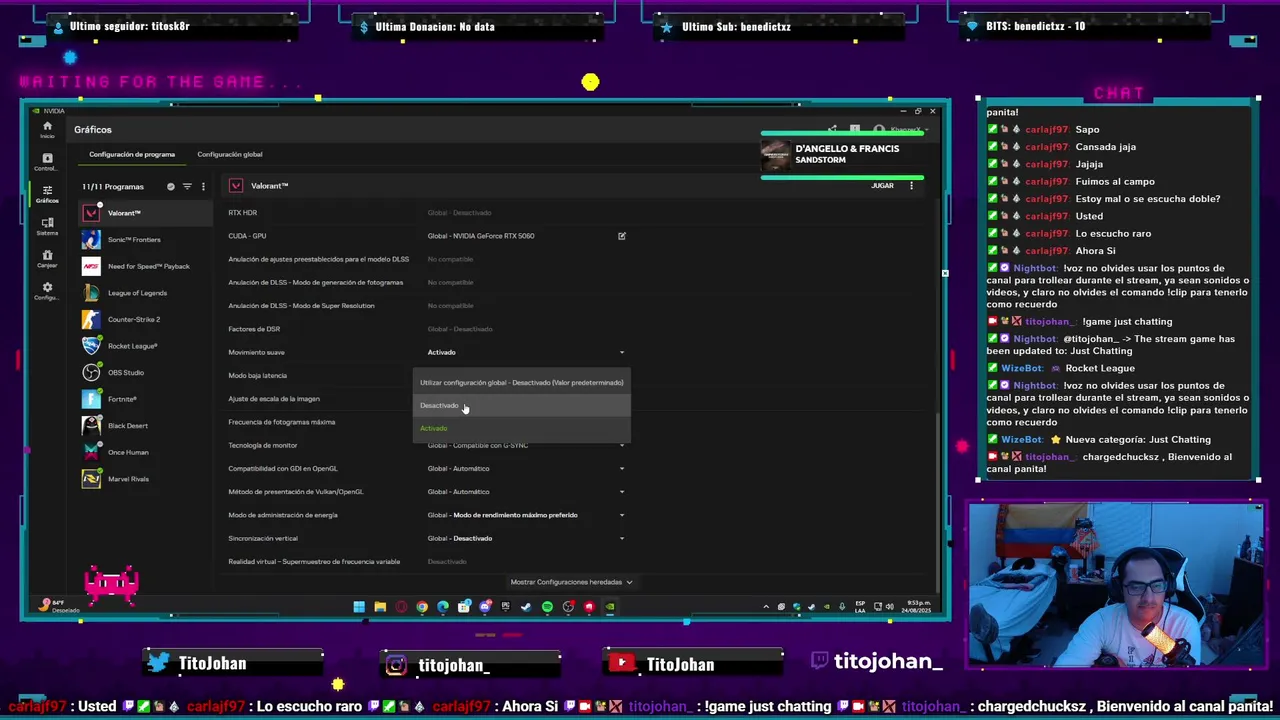Switch to Configuración de programa tab
The height and width of the screenshot is (720, 1280).
pos(132,154)
